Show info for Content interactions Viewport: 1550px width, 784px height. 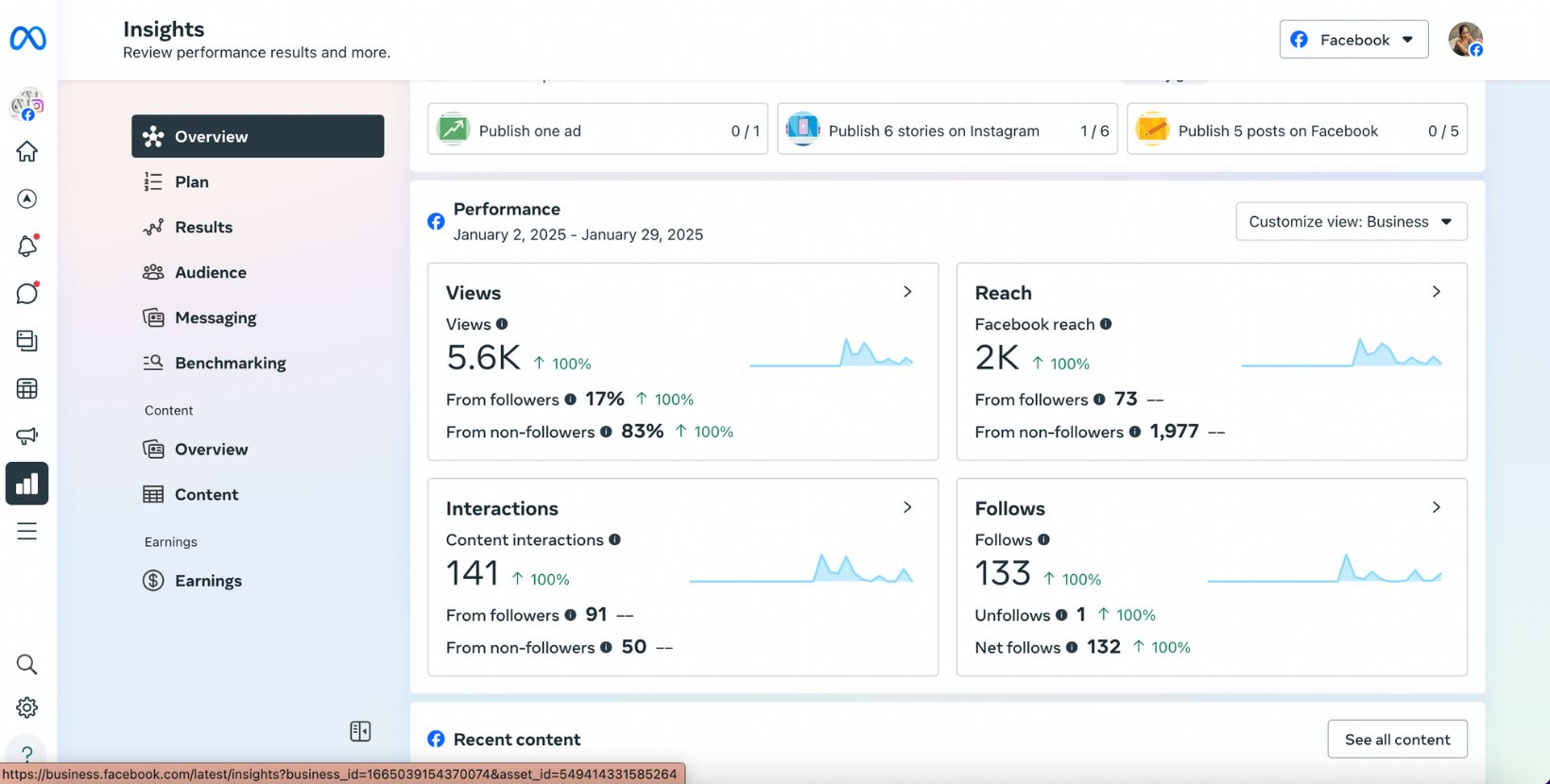[614, 539]
